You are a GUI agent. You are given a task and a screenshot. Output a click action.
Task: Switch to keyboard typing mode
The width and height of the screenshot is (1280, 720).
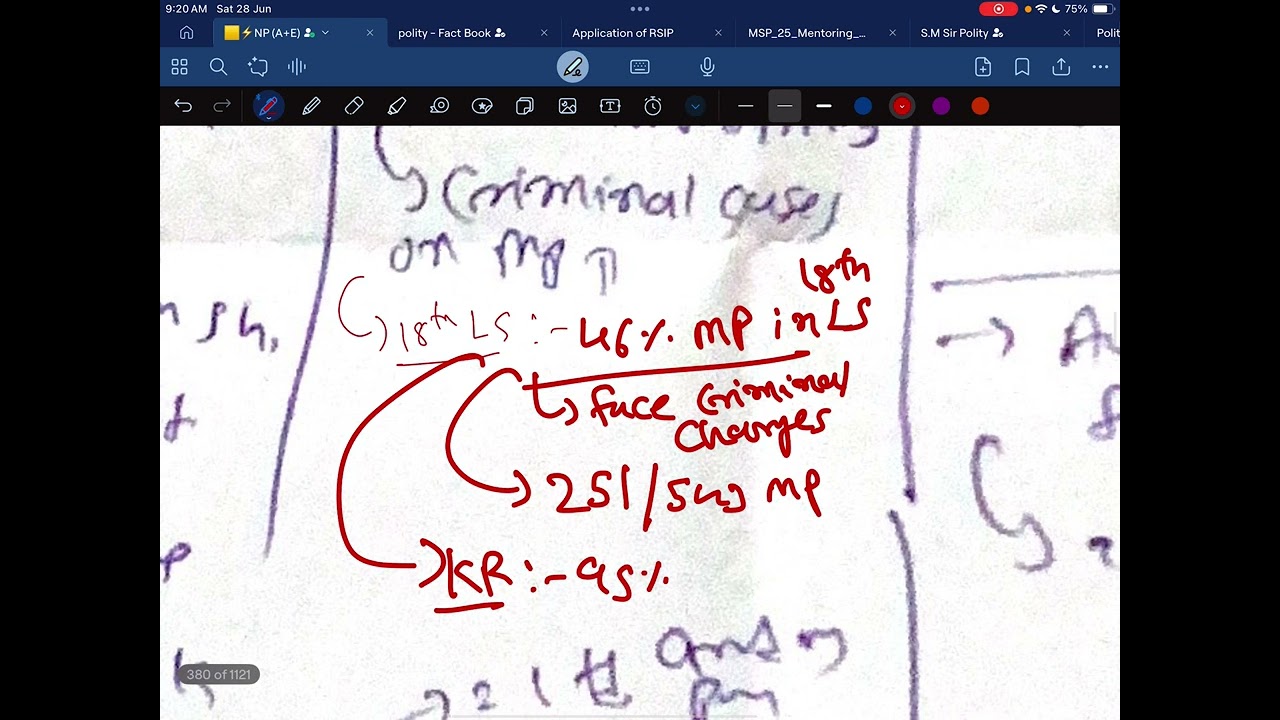coord(640,67)
